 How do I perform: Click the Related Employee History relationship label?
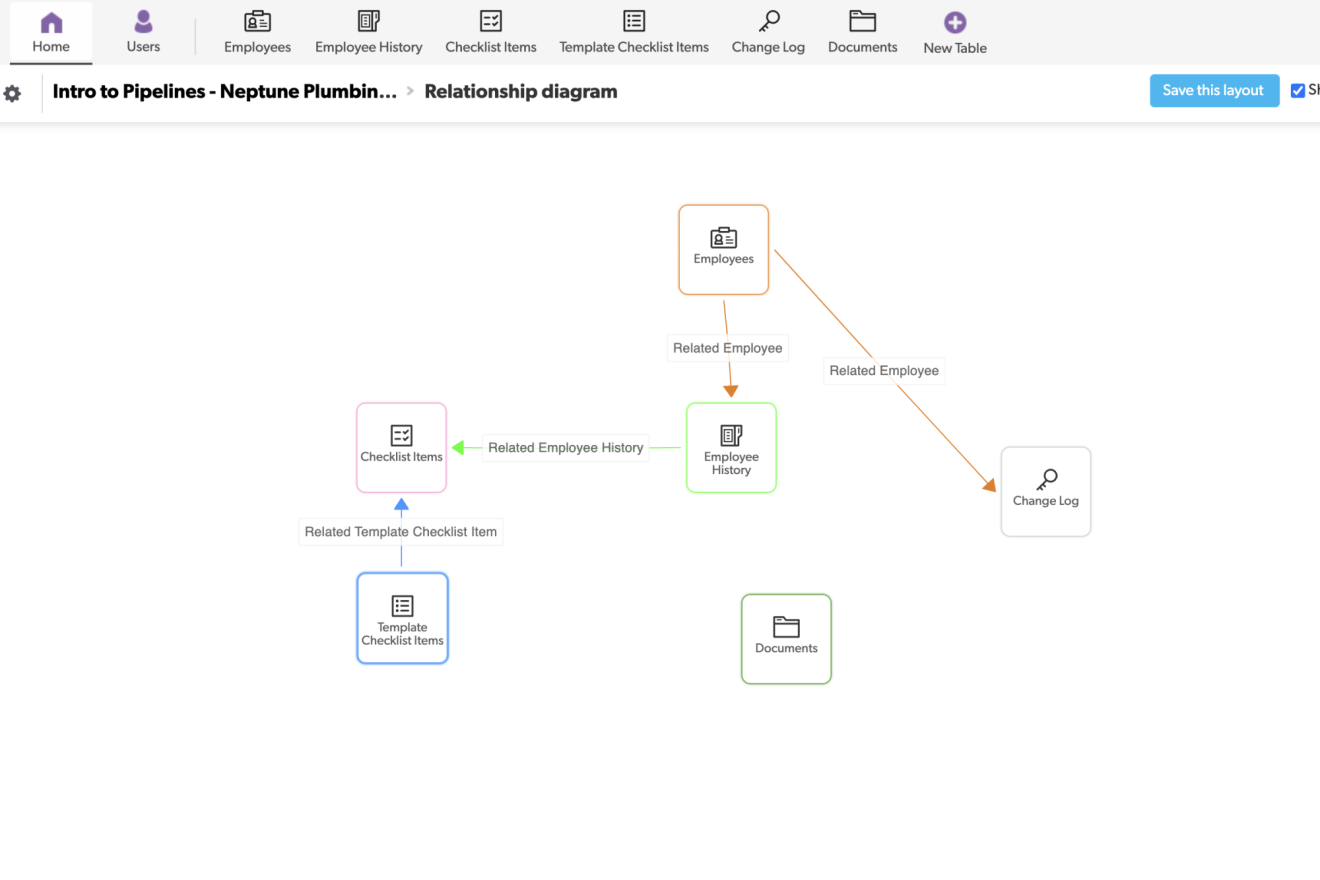pos(565,448)
